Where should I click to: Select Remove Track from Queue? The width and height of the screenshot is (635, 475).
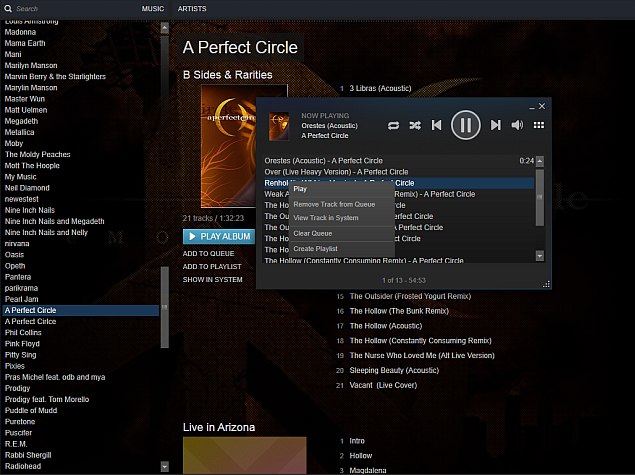coord(342,204)
